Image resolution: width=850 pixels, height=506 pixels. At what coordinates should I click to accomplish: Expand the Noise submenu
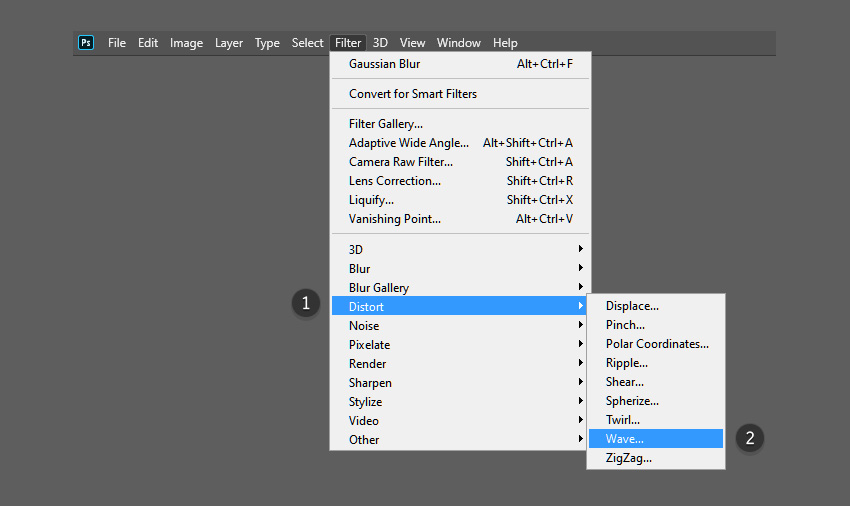[x=459, y=325]
